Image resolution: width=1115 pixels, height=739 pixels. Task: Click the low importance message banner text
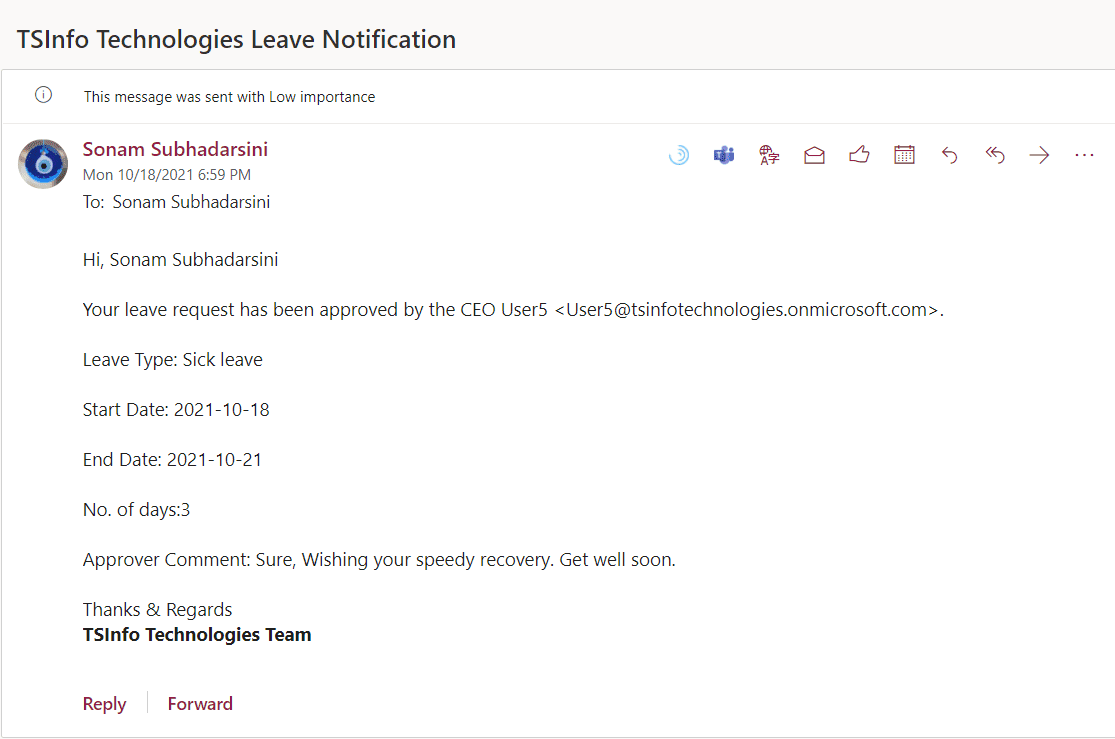(x=229, y=97)
